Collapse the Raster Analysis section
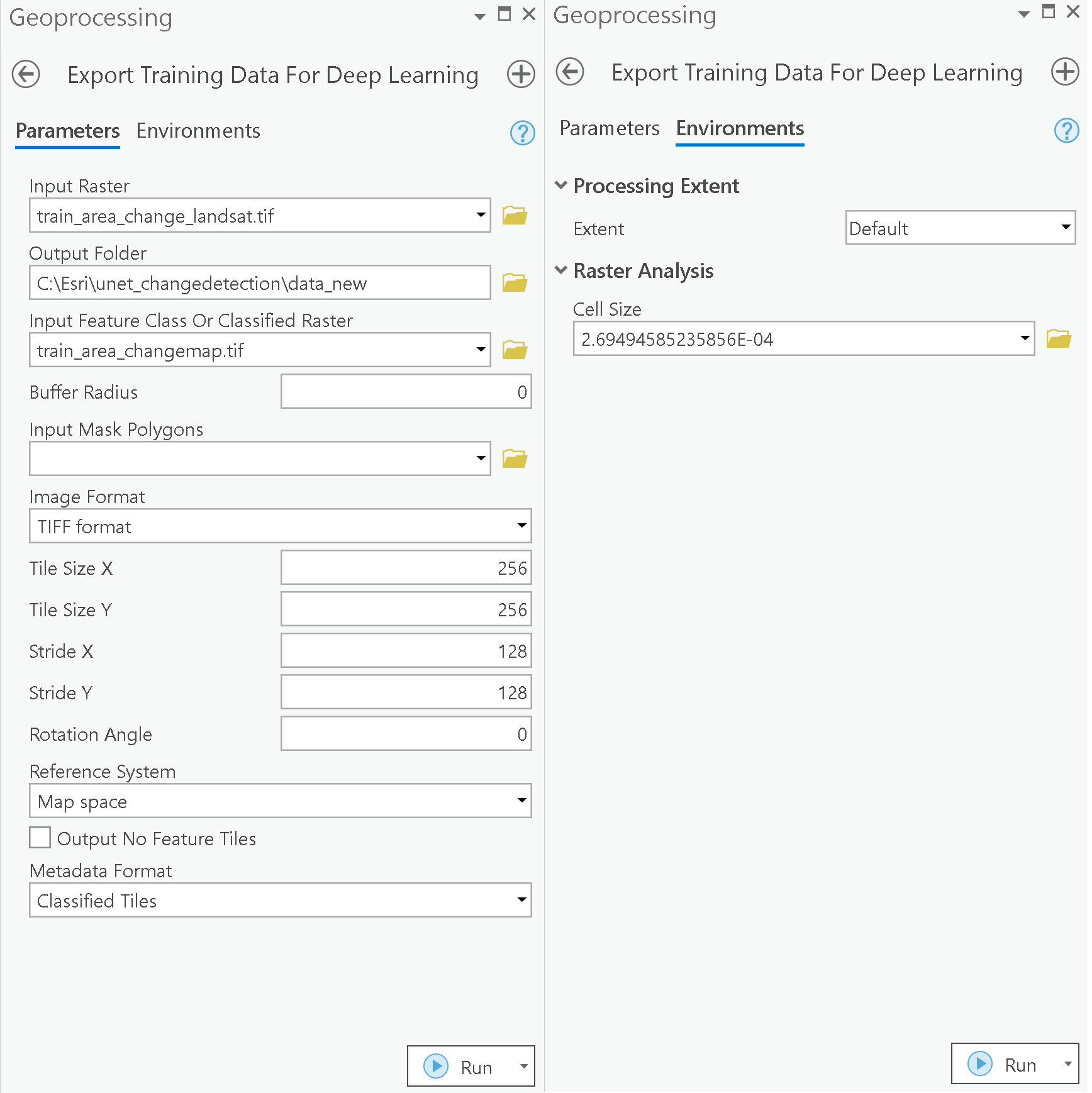The height and width of the screenshot is (1093, 1092). tap(561, 270)
